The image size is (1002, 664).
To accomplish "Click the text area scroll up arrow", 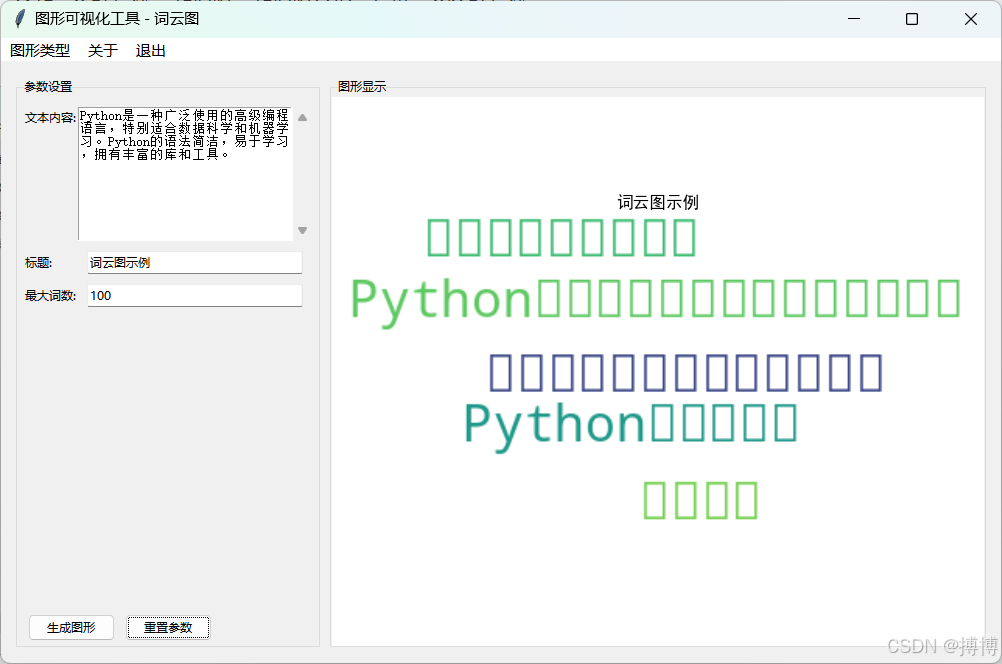I will point(303,118).
